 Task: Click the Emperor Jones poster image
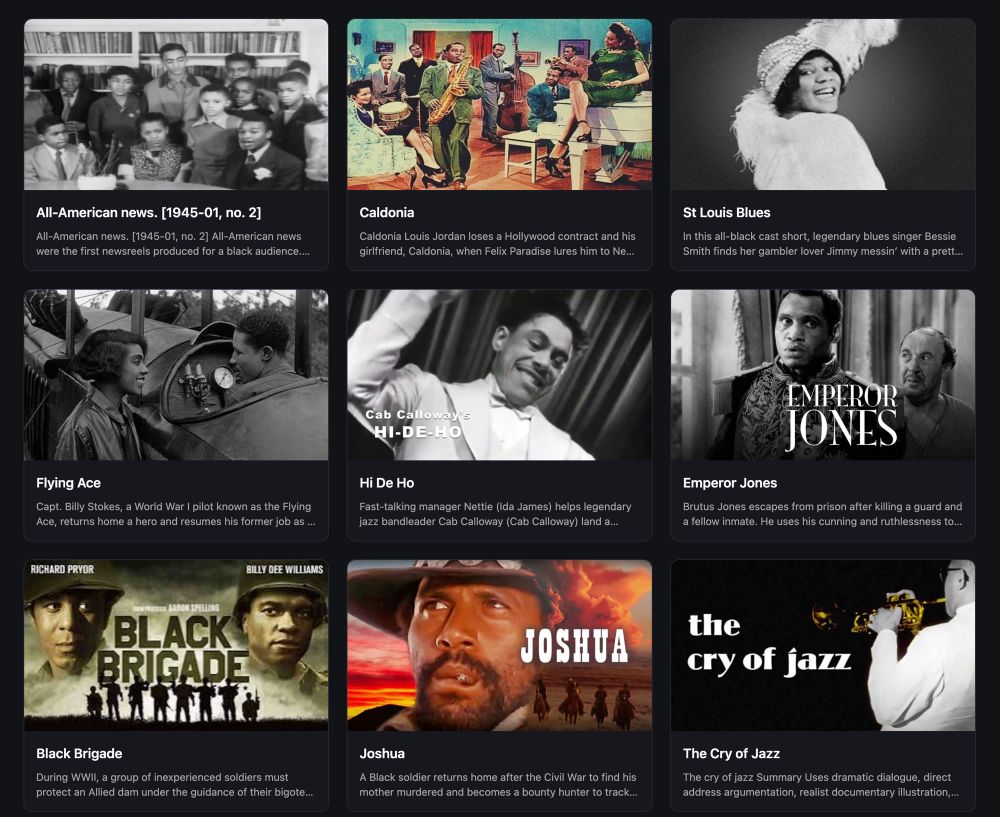(x=823, y=375)
